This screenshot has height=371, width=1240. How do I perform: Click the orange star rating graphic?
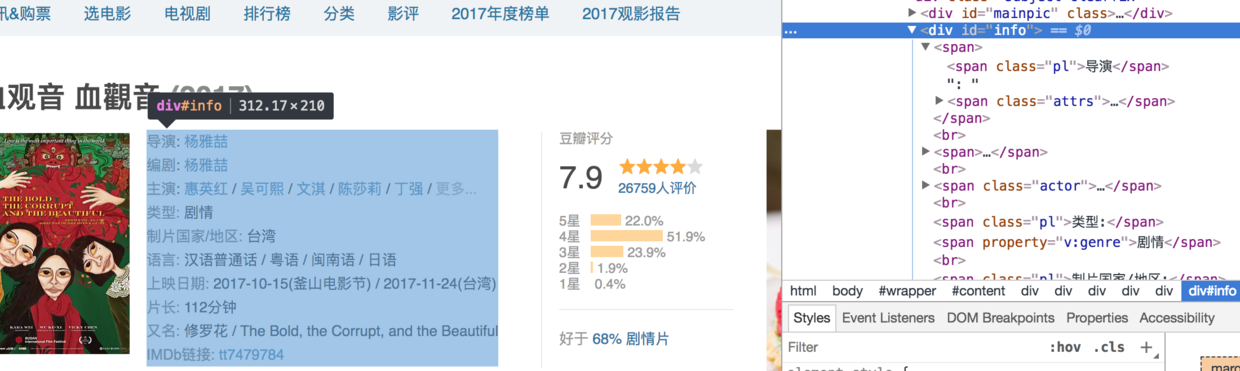(x=660, y=167)
